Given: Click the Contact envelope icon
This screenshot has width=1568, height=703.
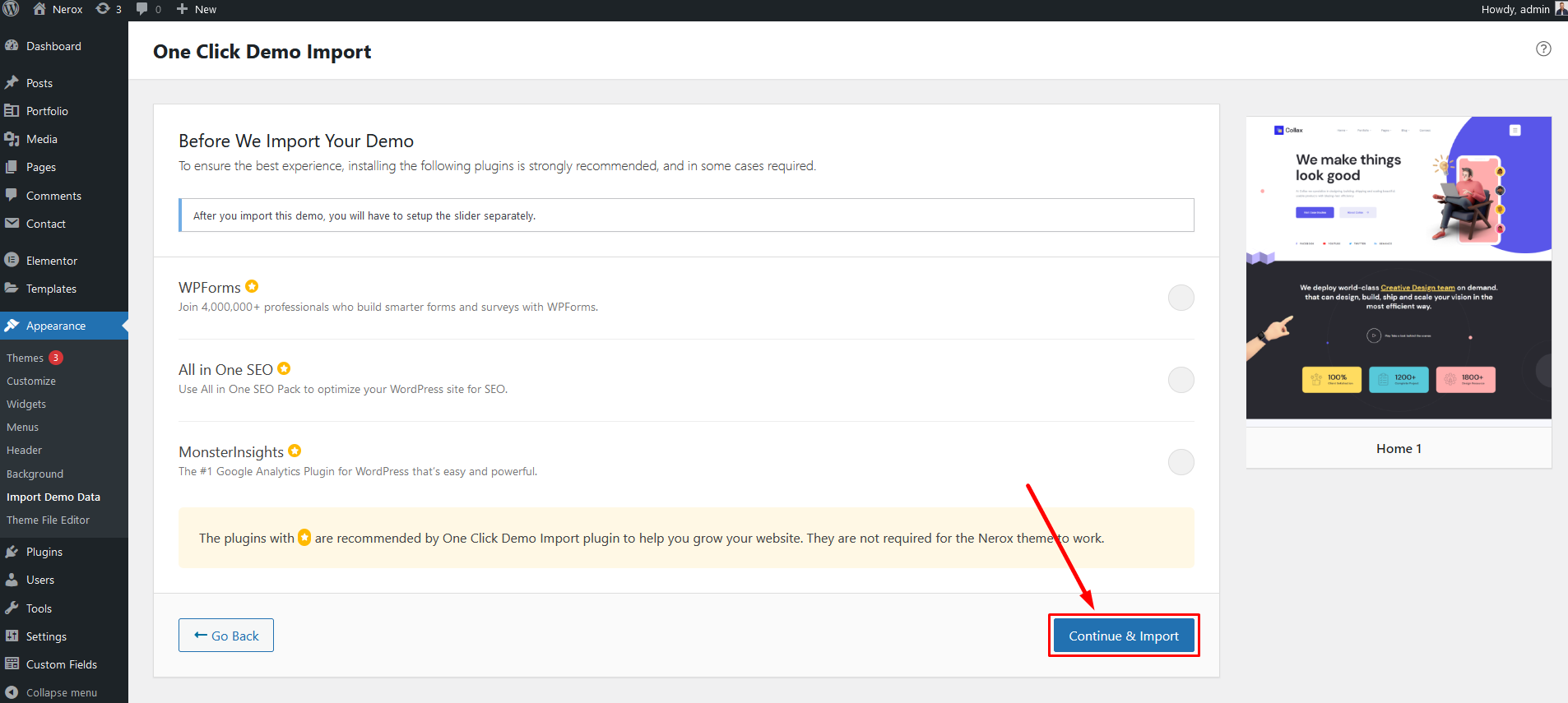Looking at the screenshot, I should [x=12, y=224].
